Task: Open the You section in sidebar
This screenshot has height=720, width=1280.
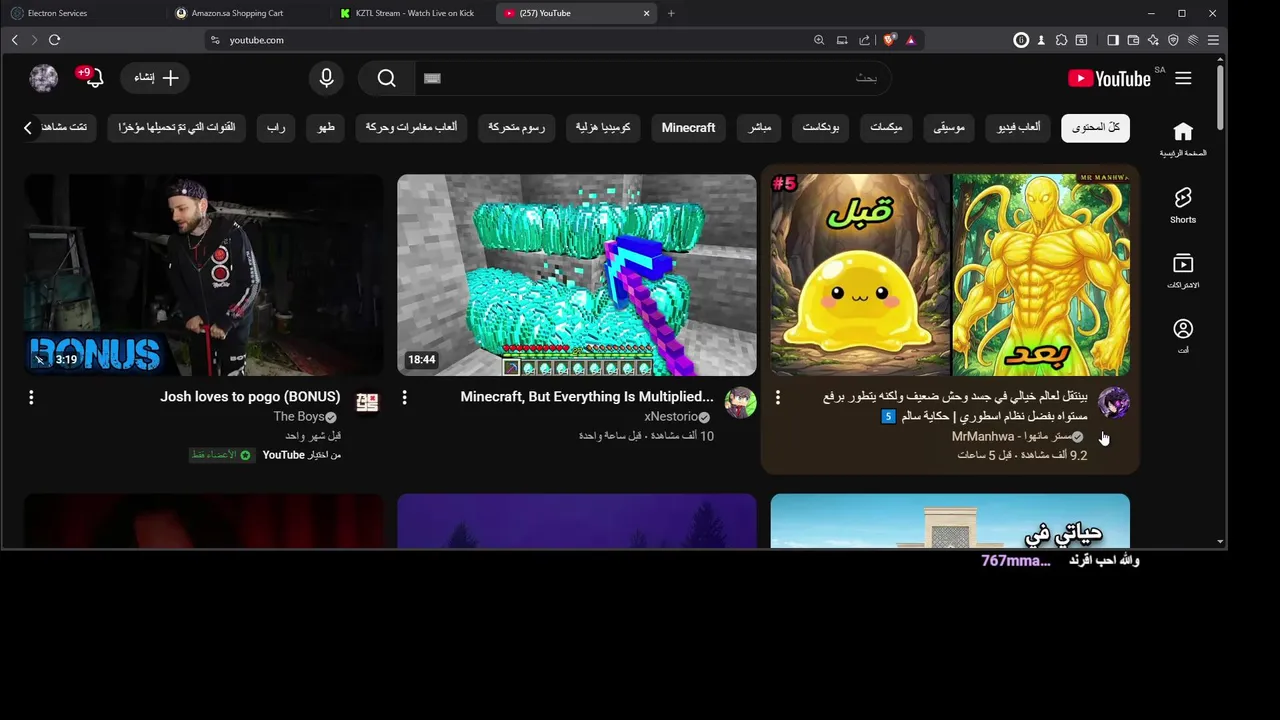Action: click(1183, 336)
